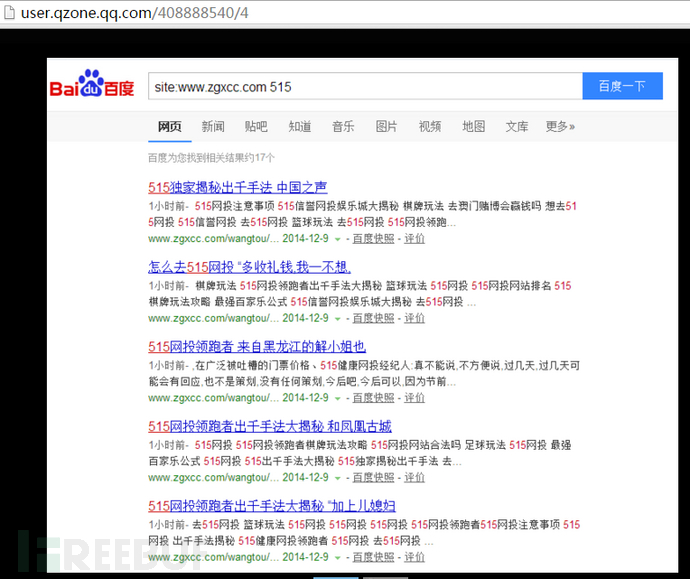The image size is (690, 579).
Task: Click the green URL of the 怎么去515网投 result
Action: 213,318
